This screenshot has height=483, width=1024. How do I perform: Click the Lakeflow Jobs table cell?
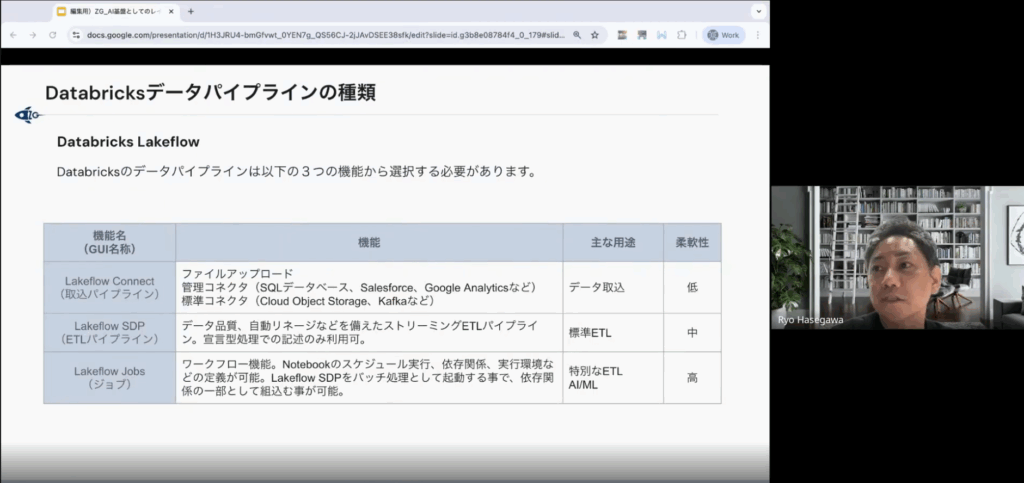(110, 377)
